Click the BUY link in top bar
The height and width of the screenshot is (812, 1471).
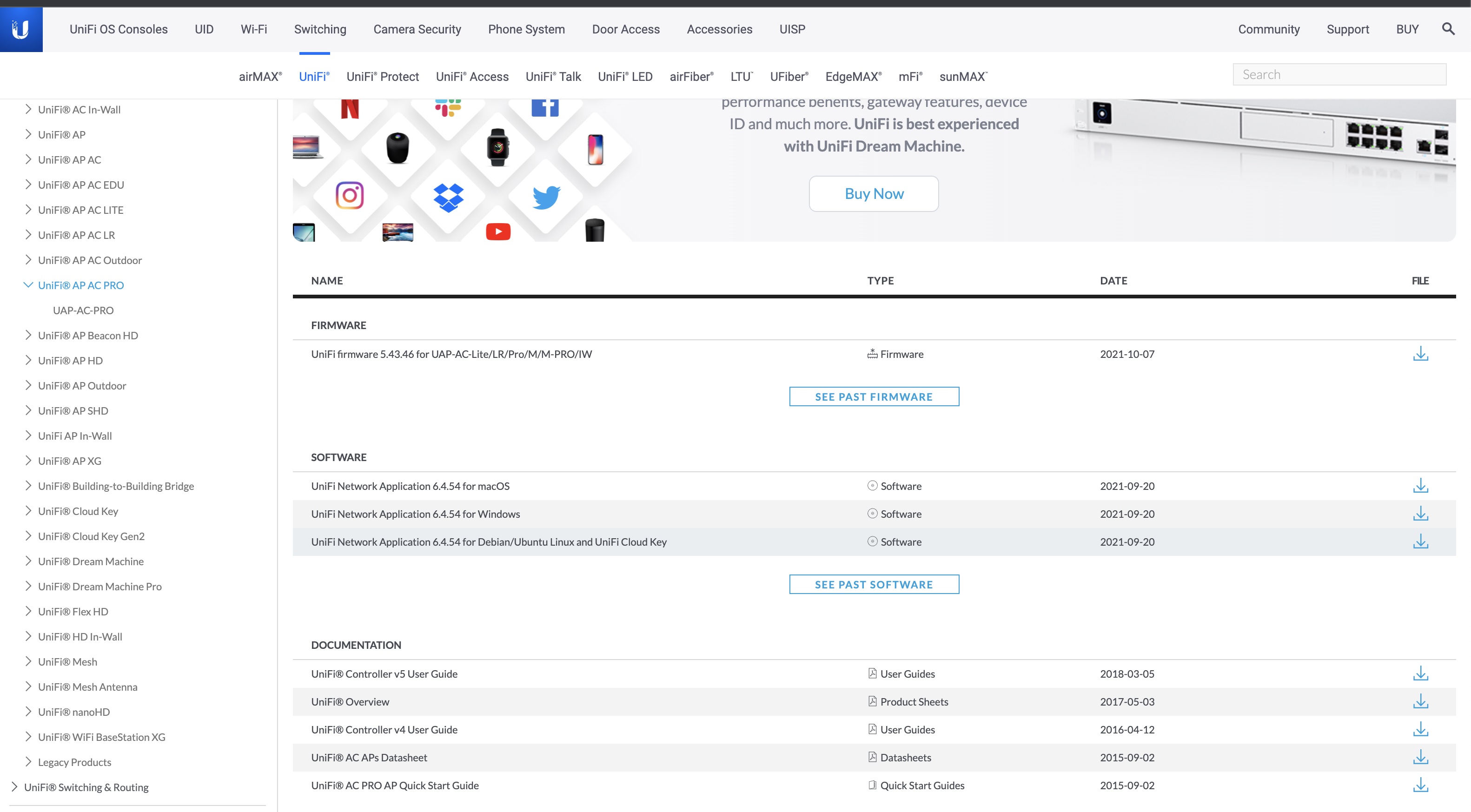[1407, 29]
